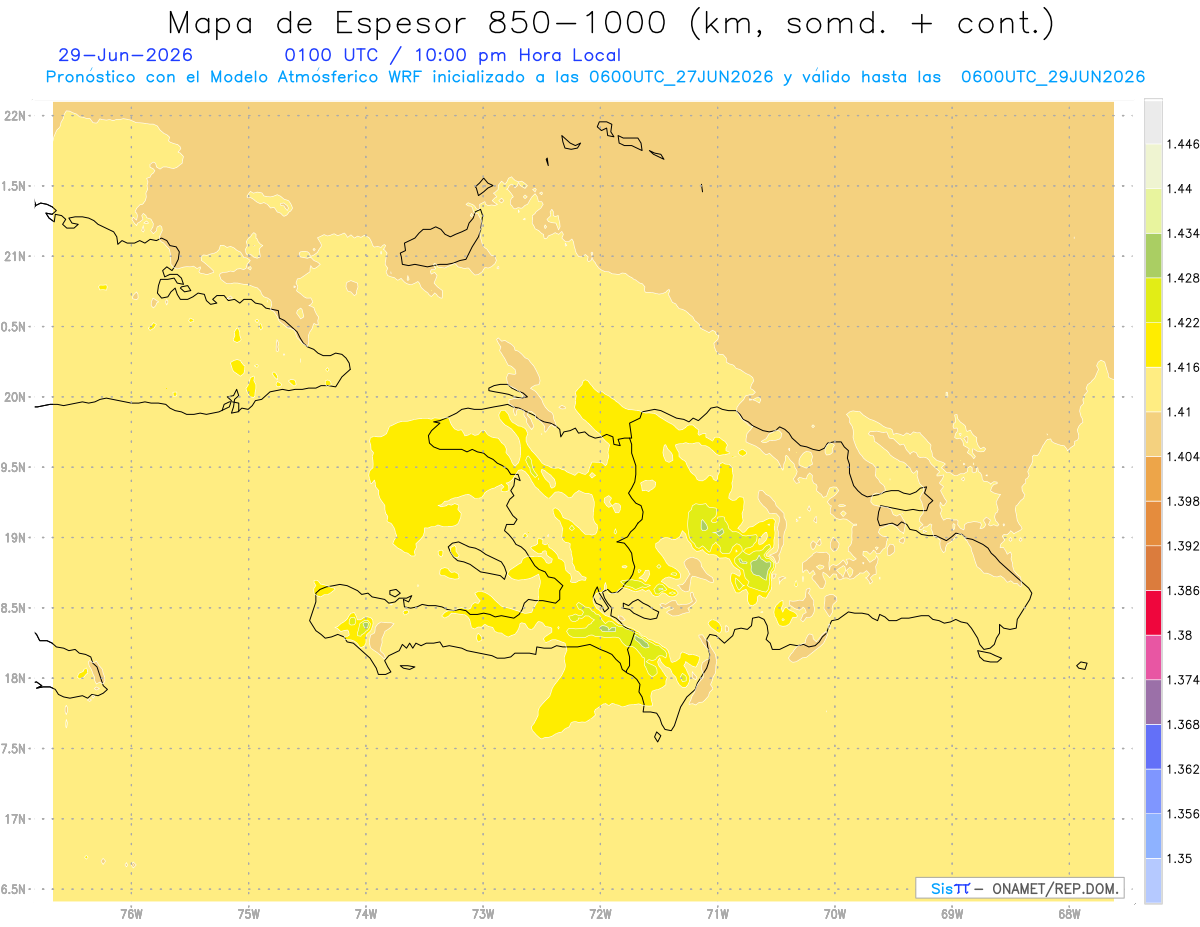The width and height of the screenshot is (1200, 927).
Task: Click the tan legend swatch between 1.404 and 1.41
Action: [1153, 434]
